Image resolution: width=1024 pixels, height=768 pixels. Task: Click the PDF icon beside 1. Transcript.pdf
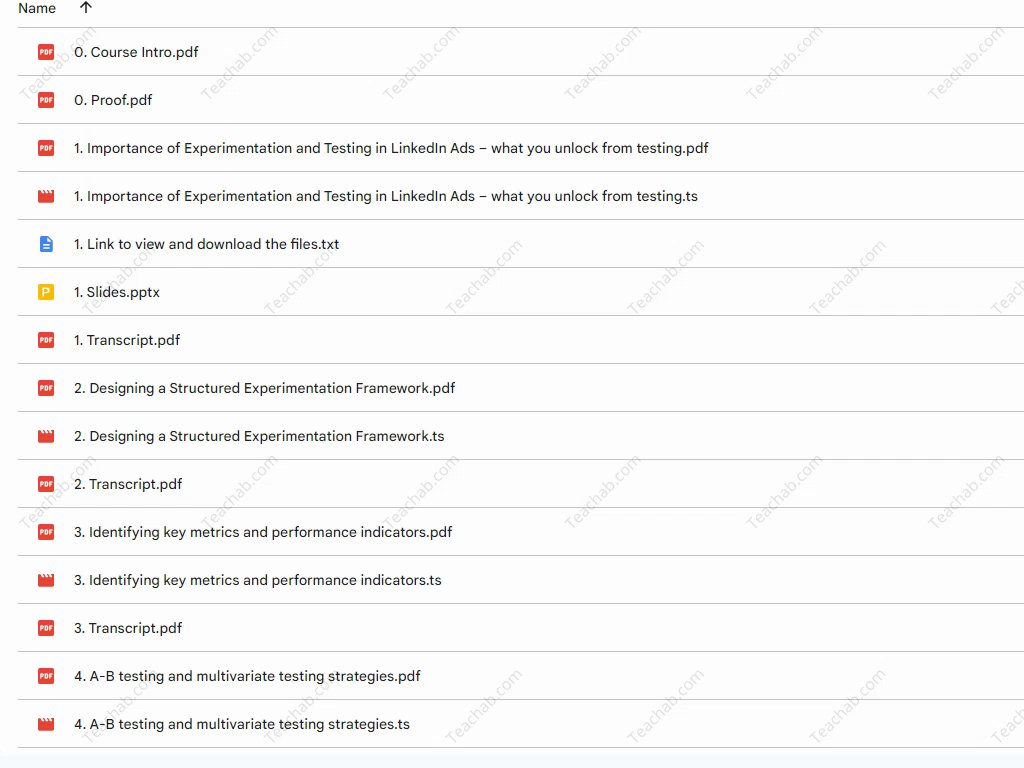[x=46, y=340]
